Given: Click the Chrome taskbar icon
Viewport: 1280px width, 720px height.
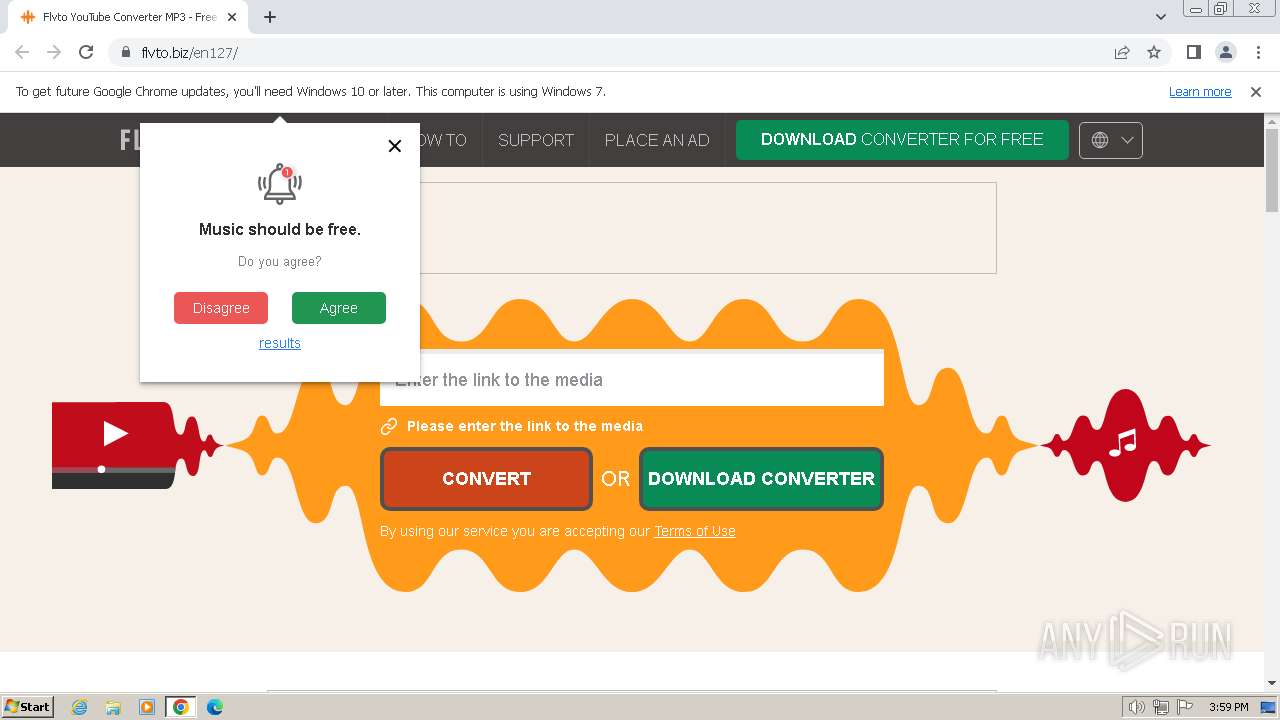Looking at the screenshot, I should [180, 707].
